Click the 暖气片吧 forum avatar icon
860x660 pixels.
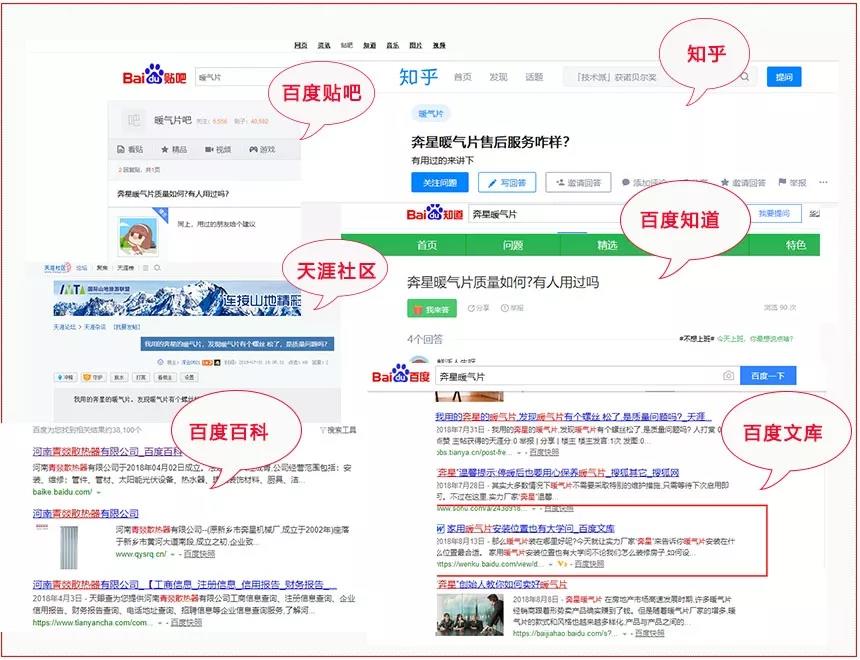pyautogui.click(x=133, y=120)
